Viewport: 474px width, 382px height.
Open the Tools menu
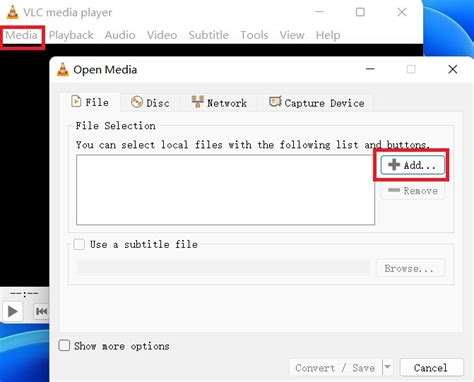click(254, 35)
